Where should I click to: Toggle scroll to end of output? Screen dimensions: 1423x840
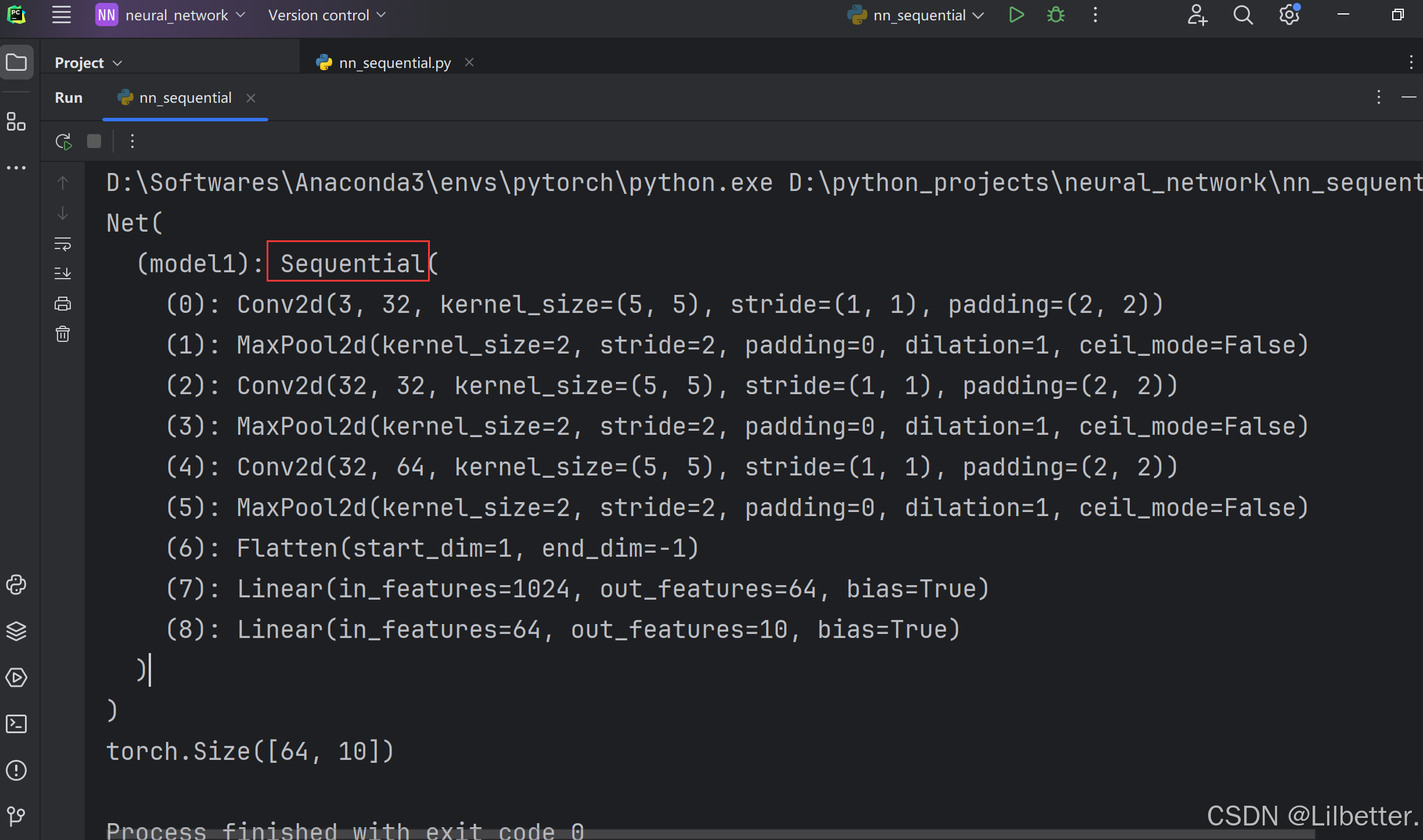click(x=63, y=273)
